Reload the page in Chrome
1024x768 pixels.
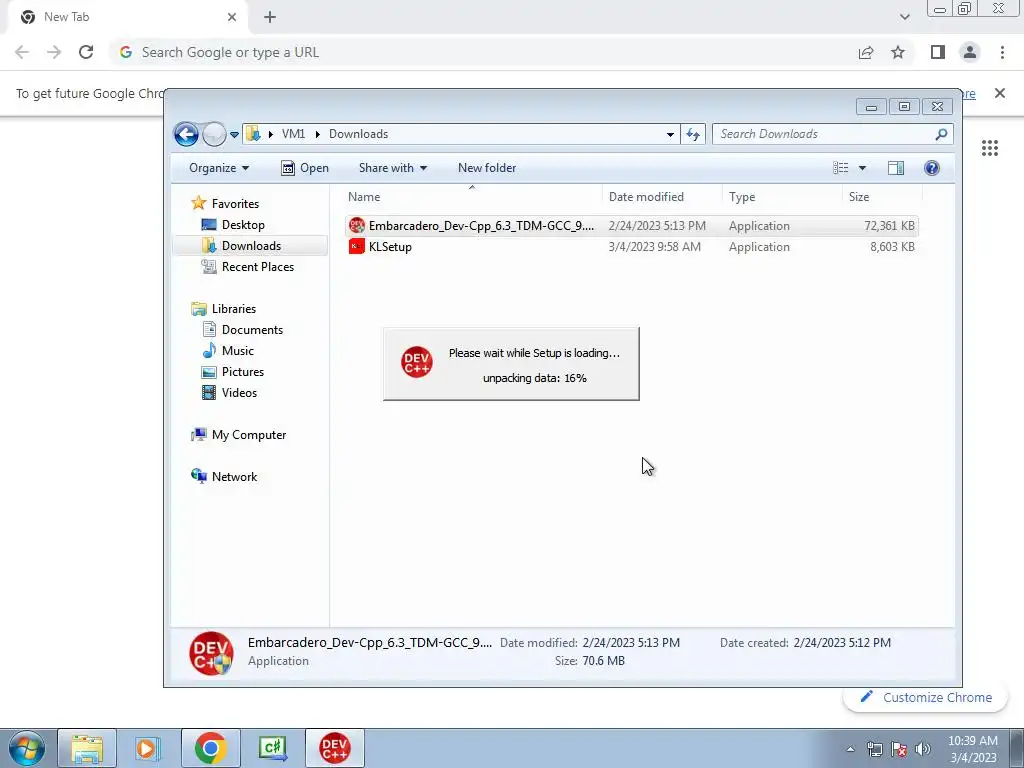[86, 52]
